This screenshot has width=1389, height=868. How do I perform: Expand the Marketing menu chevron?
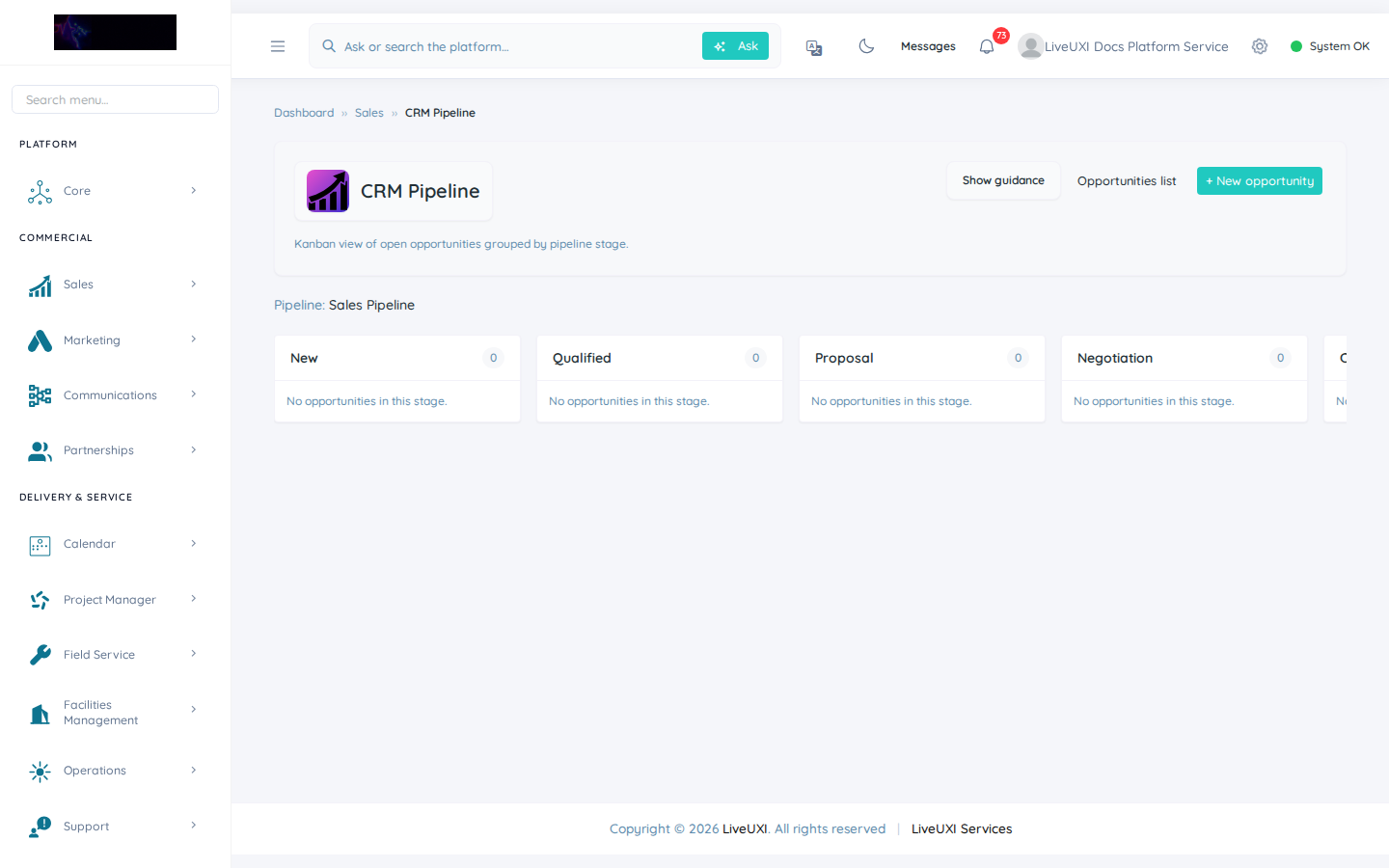click(x=194, y=339)
